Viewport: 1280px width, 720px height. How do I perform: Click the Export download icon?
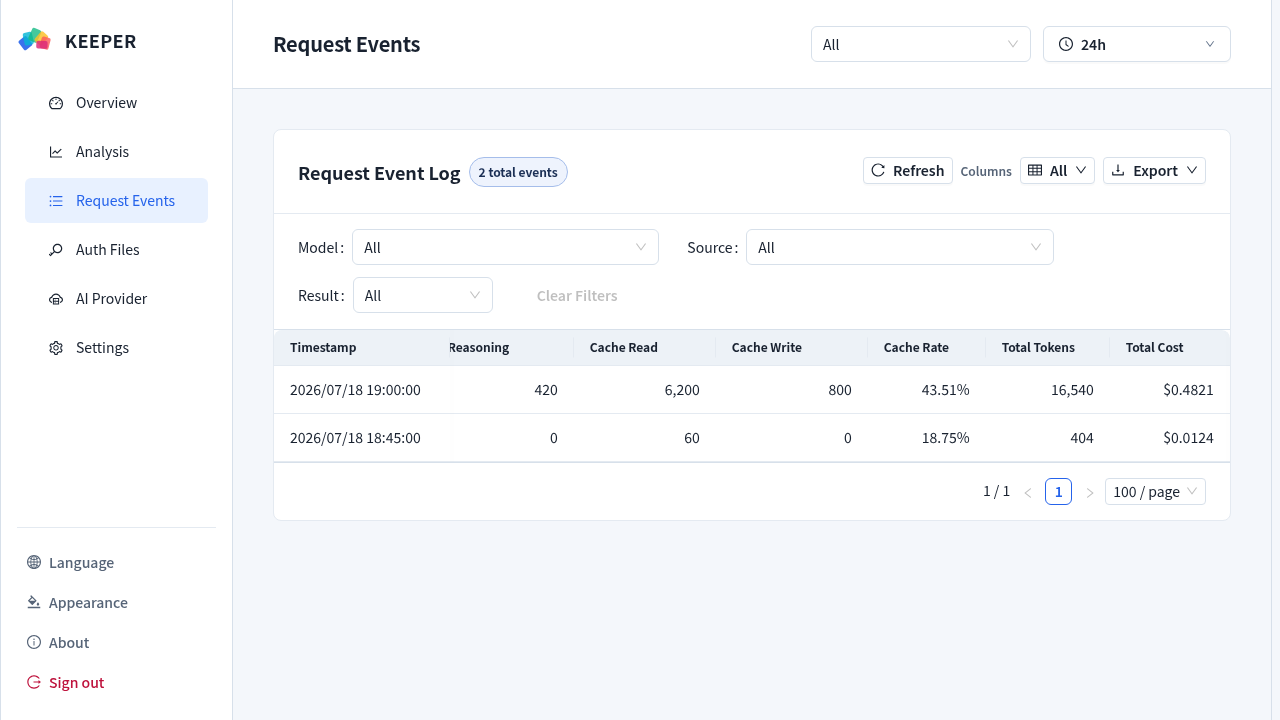(x=1118, y=171)
